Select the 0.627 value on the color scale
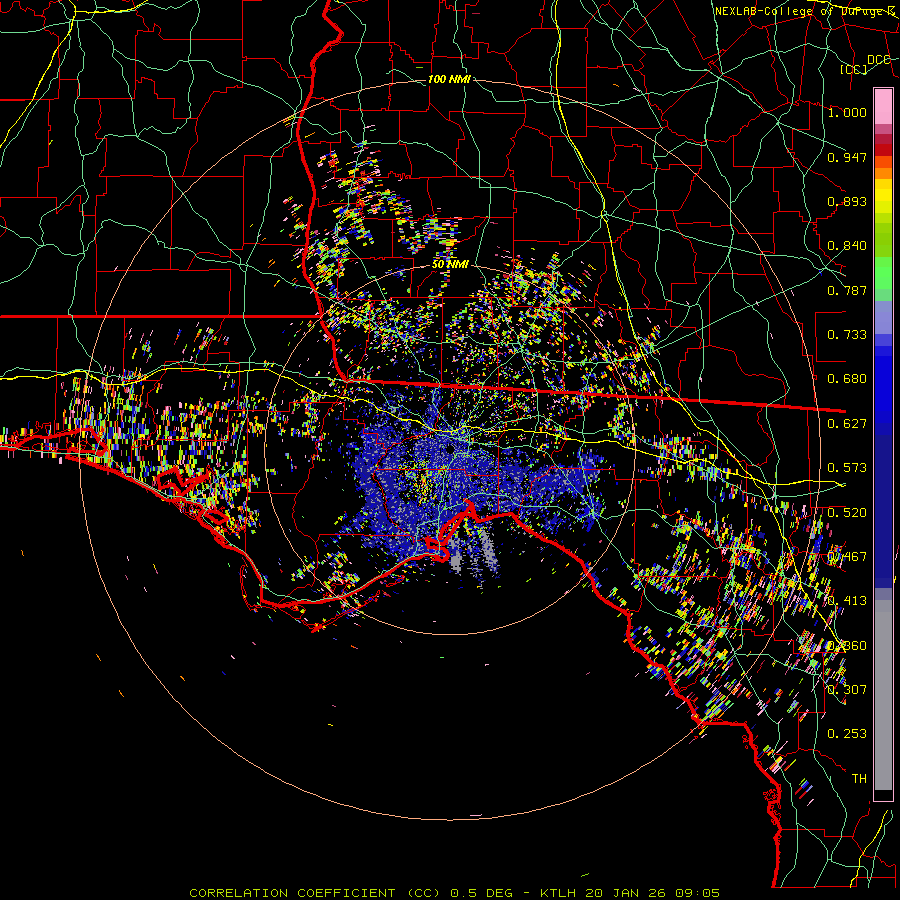900x900 pixels. [x=847, y=424]
